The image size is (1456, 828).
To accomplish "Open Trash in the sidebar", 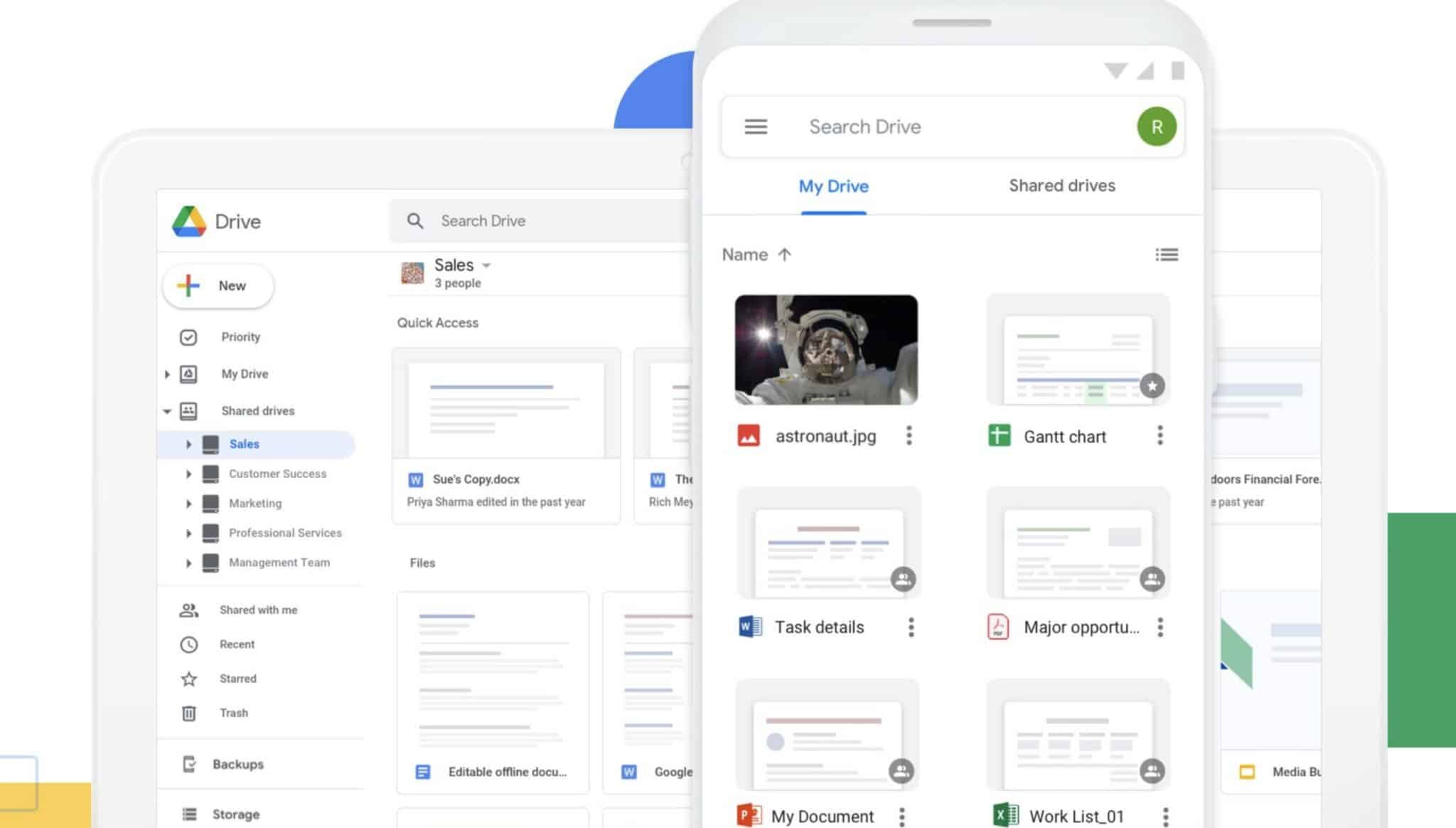I will pyautogui.click(x=233, y=713).
